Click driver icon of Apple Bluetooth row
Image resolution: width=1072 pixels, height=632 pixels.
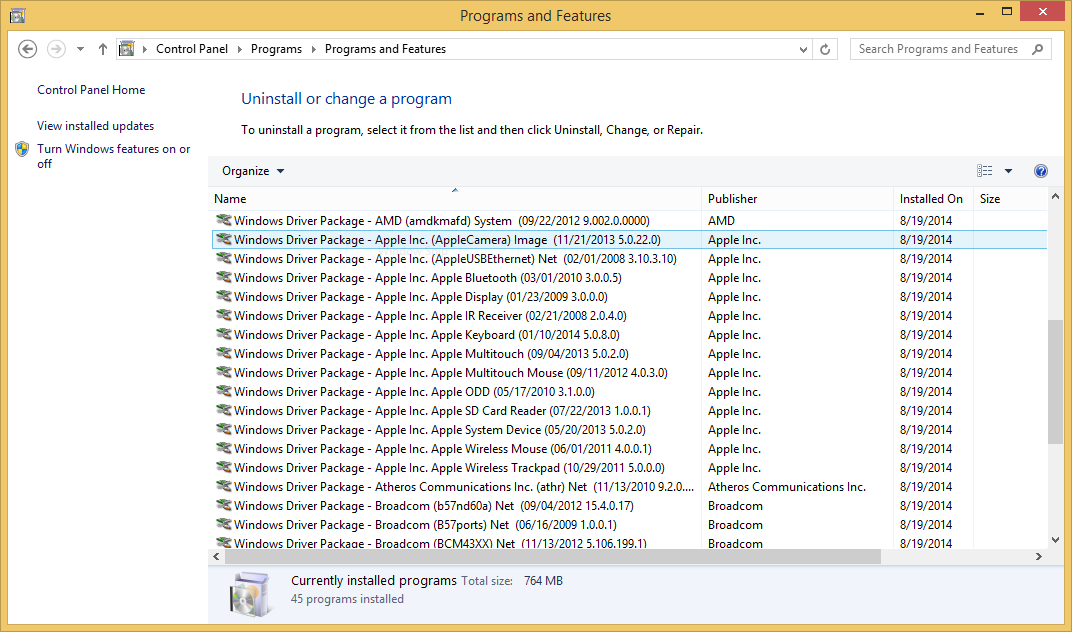tap(224, 277)
